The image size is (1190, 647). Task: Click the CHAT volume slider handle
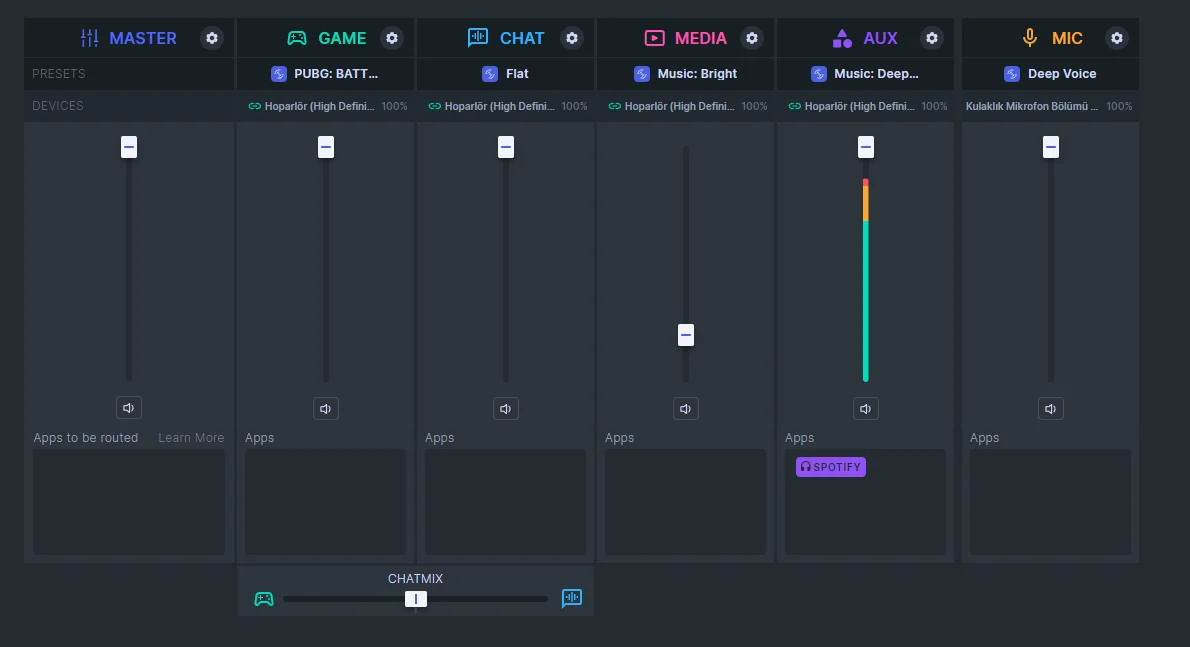(506, 147)
